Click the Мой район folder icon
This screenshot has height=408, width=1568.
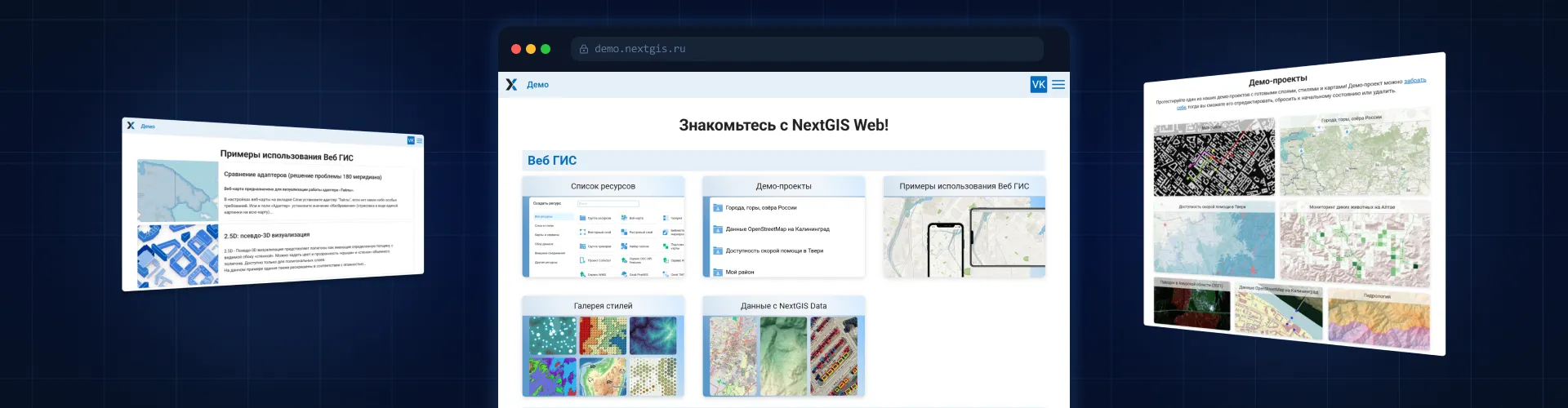(718, 273)
